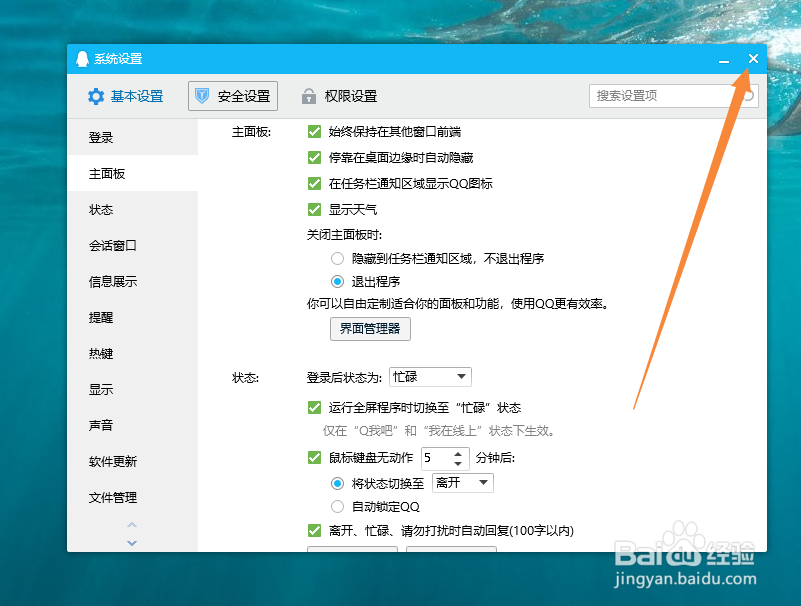The image size is (801, 606).
Task: Select 登录 in the sidebar
Action: coord(132,137)
